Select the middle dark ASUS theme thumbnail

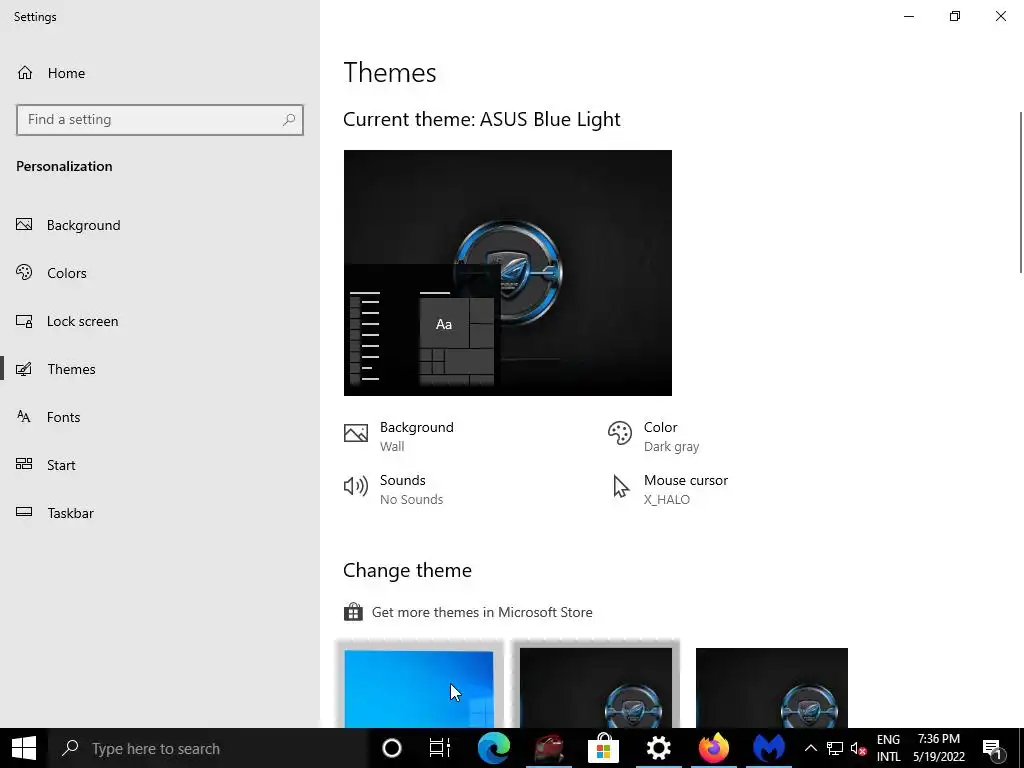tap(596, 688)
